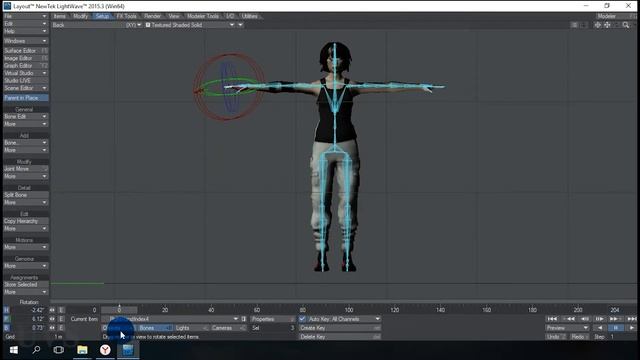Uncheck the Auto Key checkbox
This screenshot has width=640, height=360.
click(x=302, y=319)
